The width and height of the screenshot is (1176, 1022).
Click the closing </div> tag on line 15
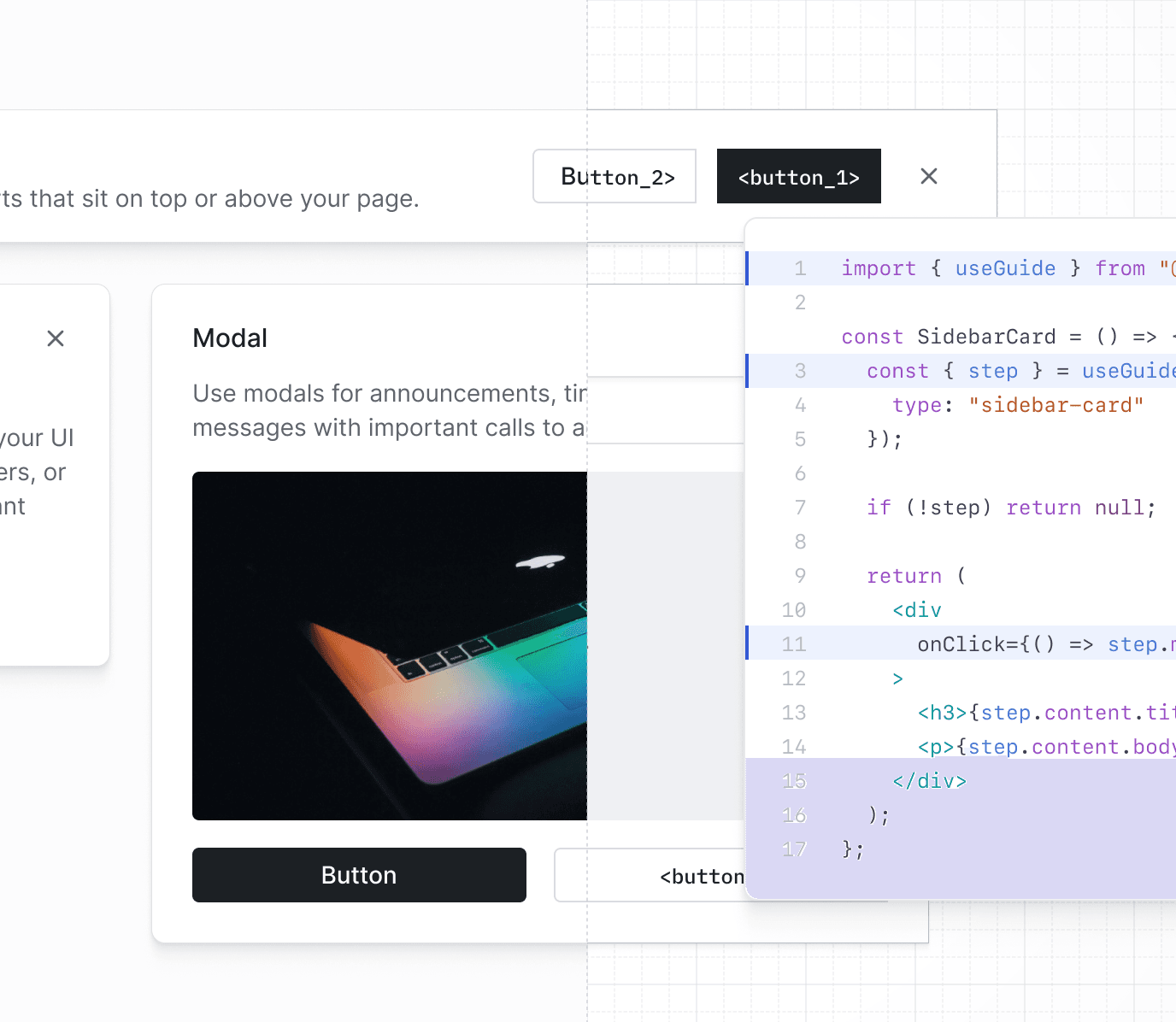pyautogui.click(x=929, y=780)
